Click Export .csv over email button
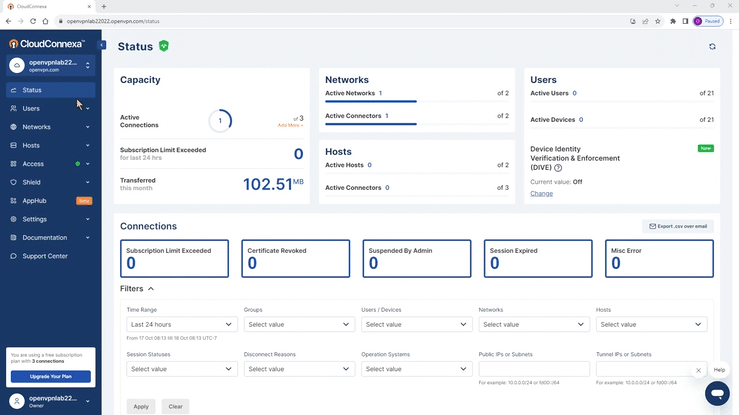 tap(678, 227)
